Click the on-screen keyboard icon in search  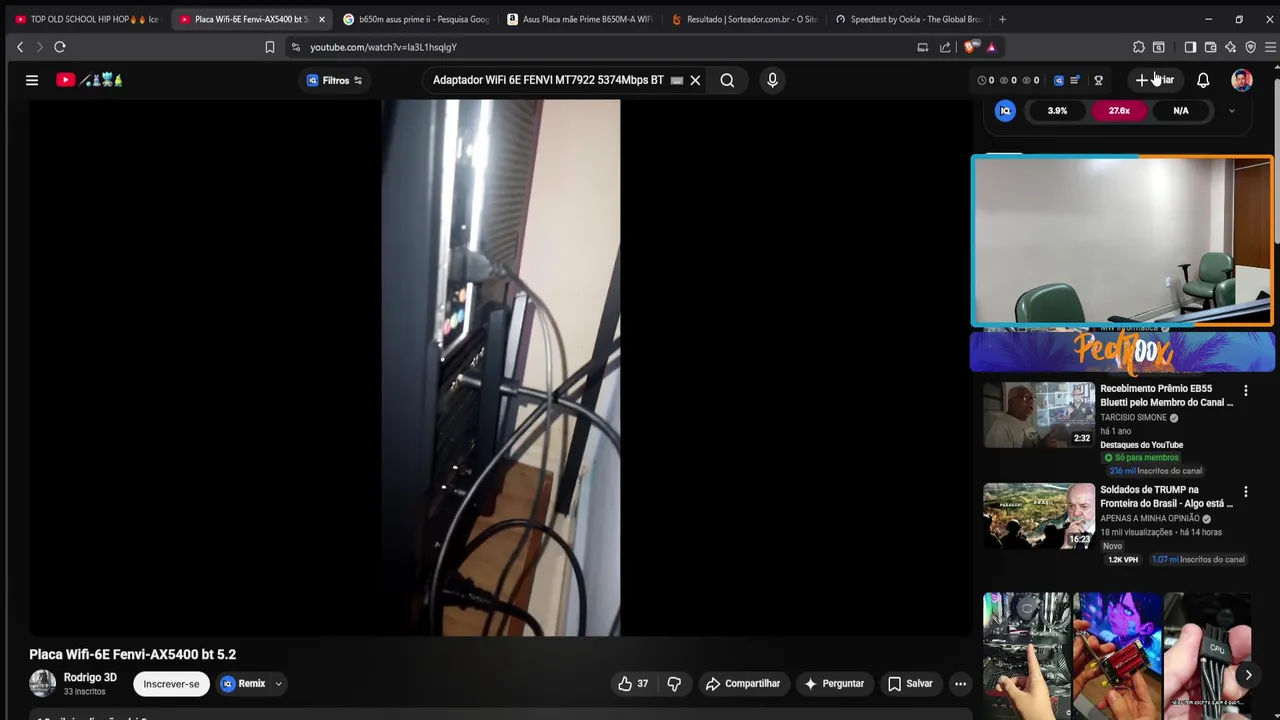click(677, 80)
